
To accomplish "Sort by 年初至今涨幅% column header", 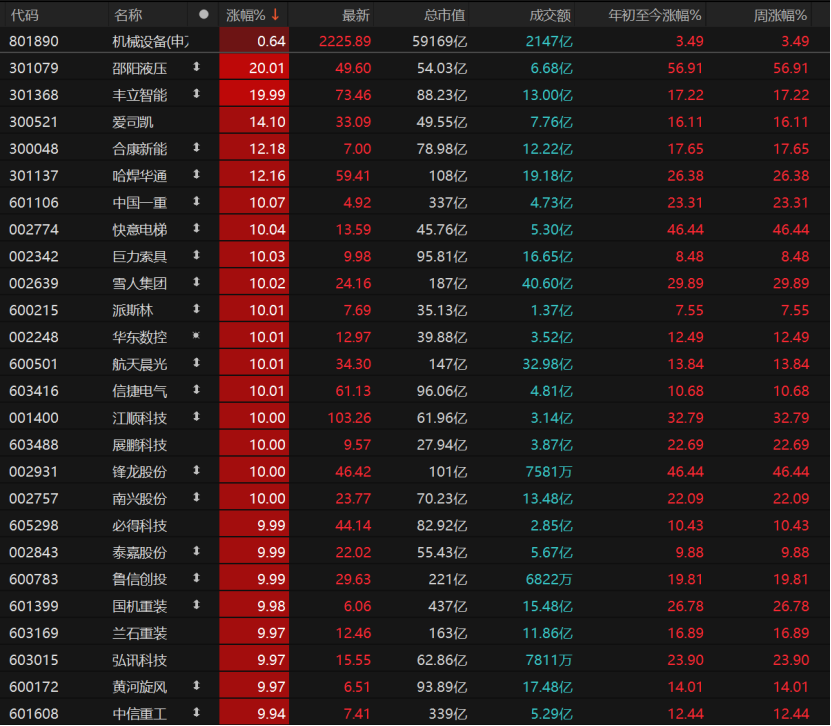I will pyautogui.click(x=655, y=15).
